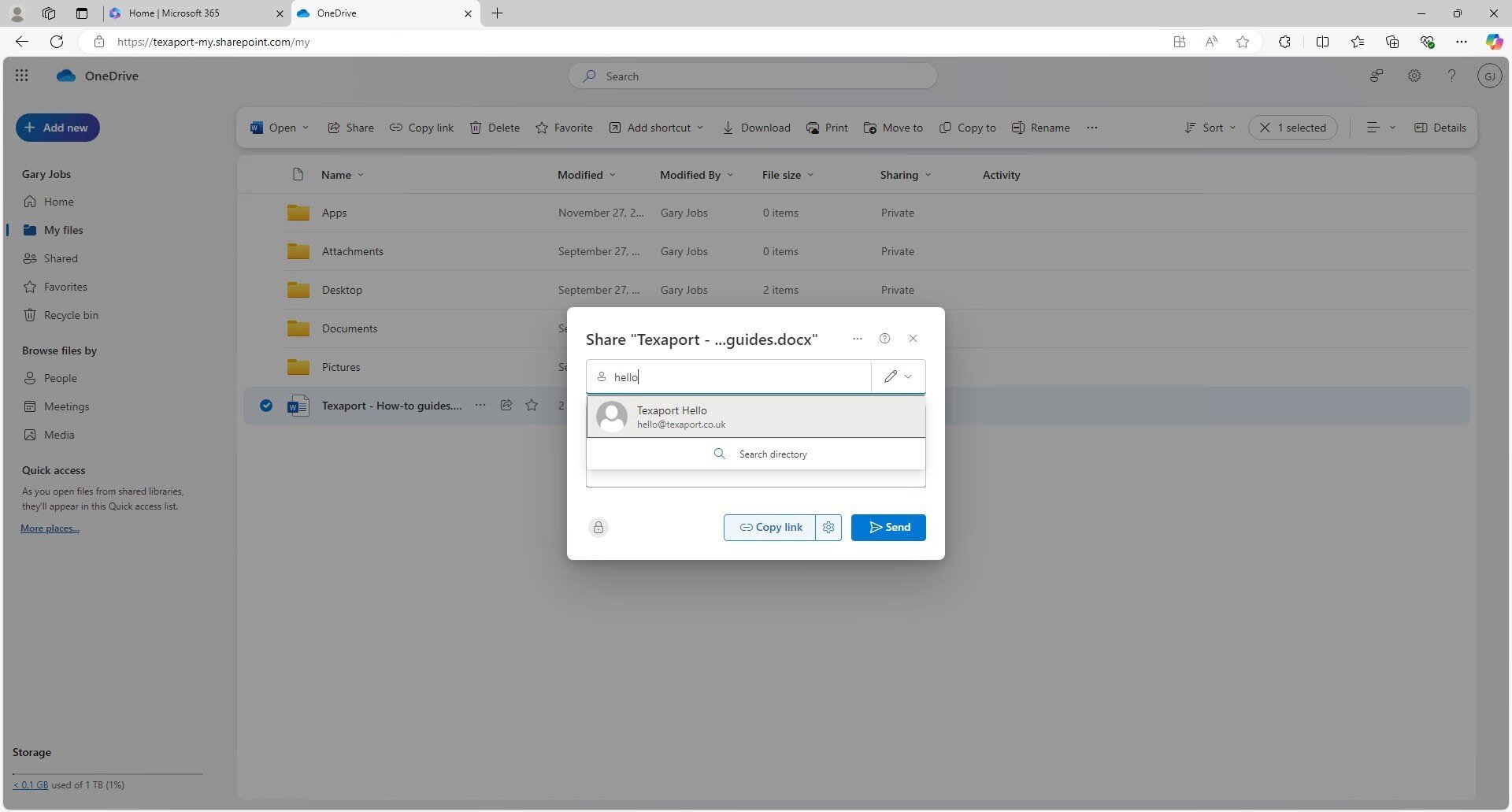Viewport: 1512px width, 812px height.
Task: Open the Shared section in the sidebar
Action: tap(61, 258)
